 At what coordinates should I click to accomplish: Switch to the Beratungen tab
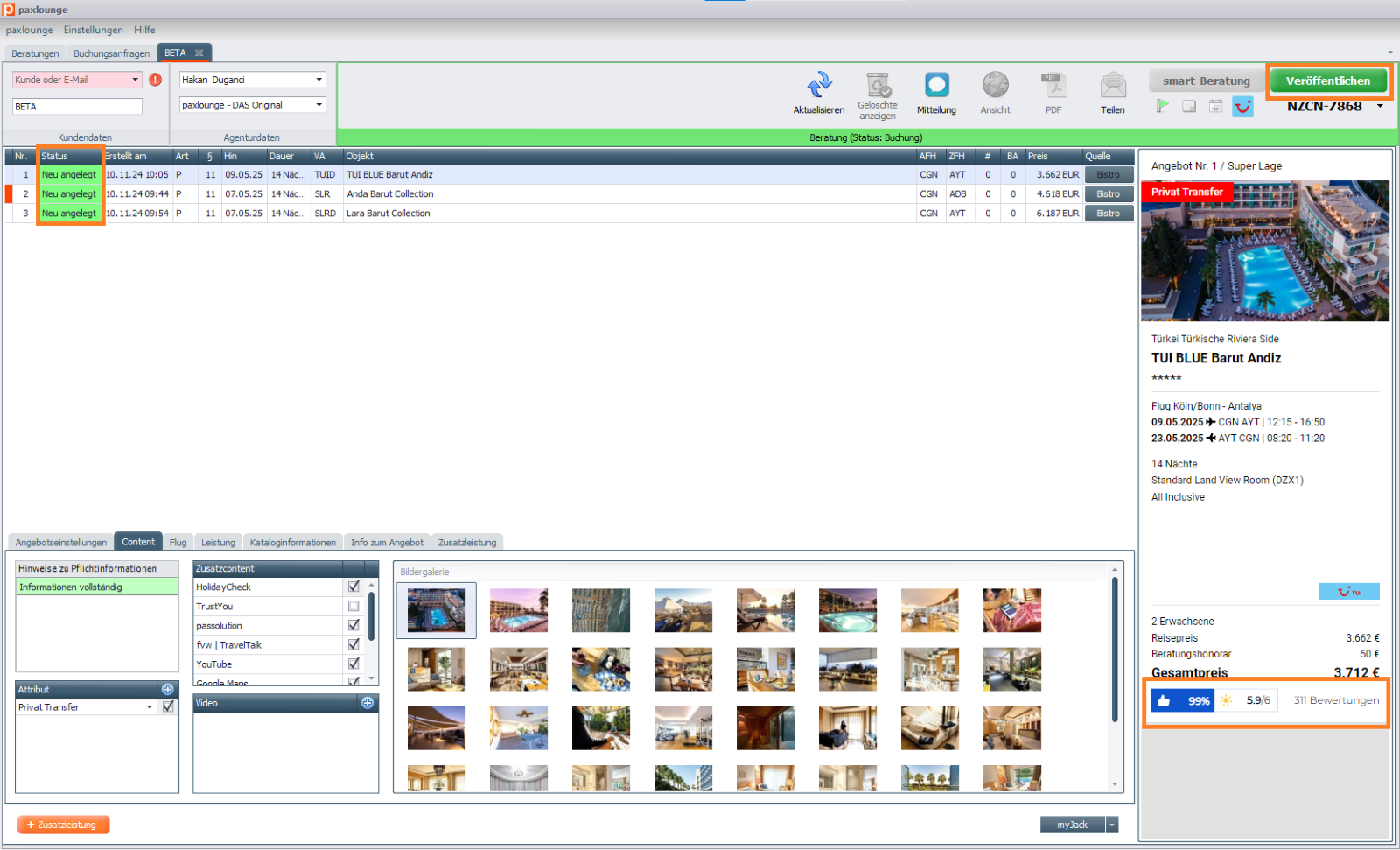point(35,53)
